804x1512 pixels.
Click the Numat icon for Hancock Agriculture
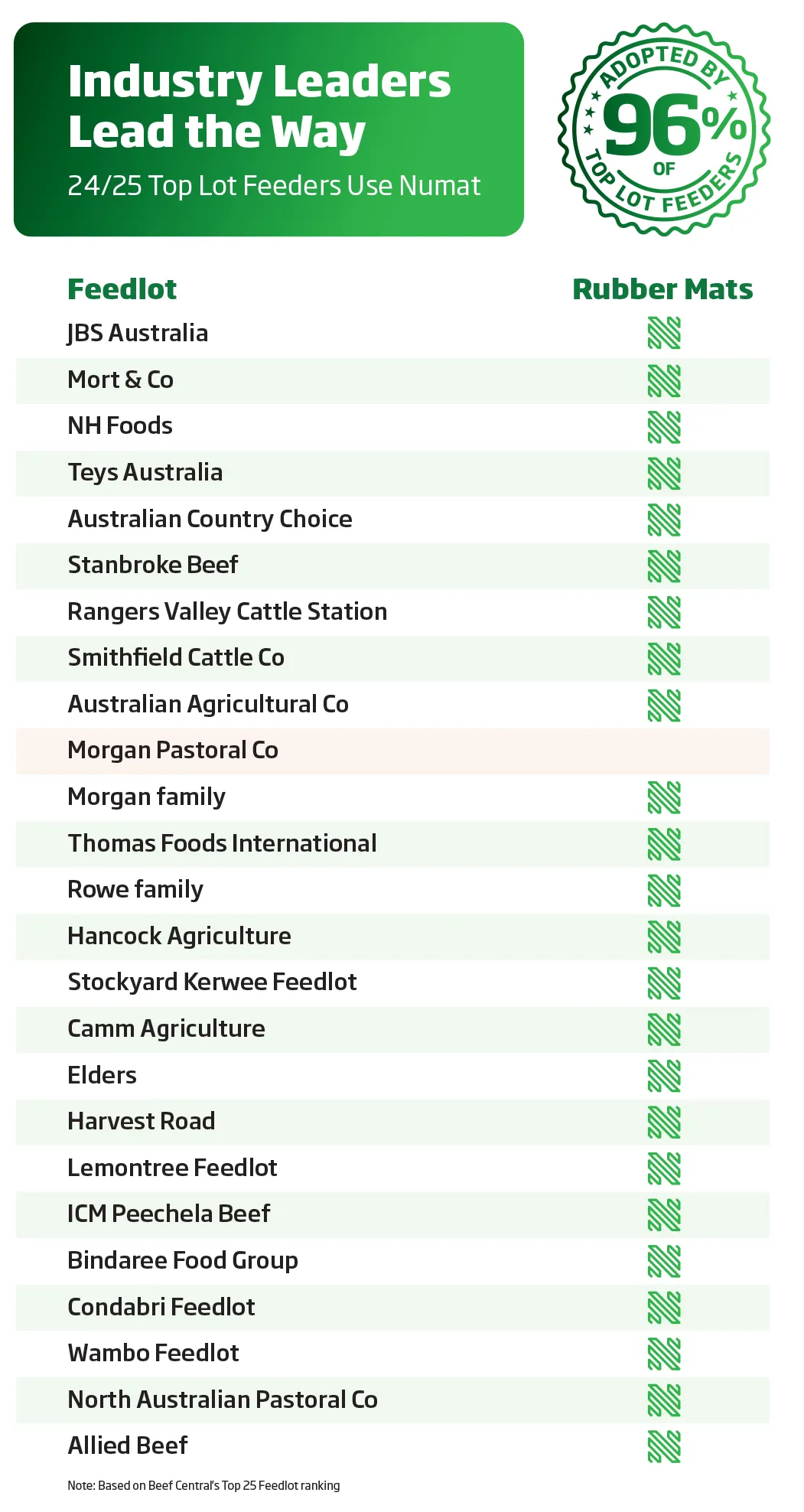coord(664,937)
